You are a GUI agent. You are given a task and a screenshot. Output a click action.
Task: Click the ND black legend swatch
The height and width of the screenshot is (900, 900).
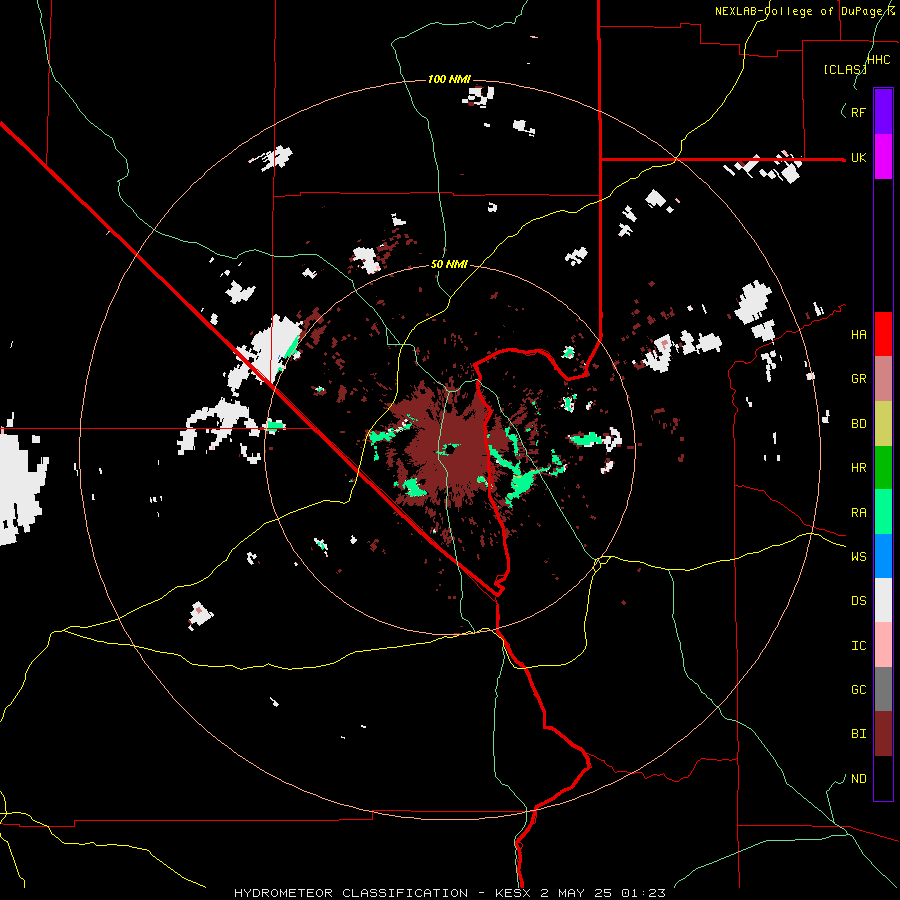(883, 778)
